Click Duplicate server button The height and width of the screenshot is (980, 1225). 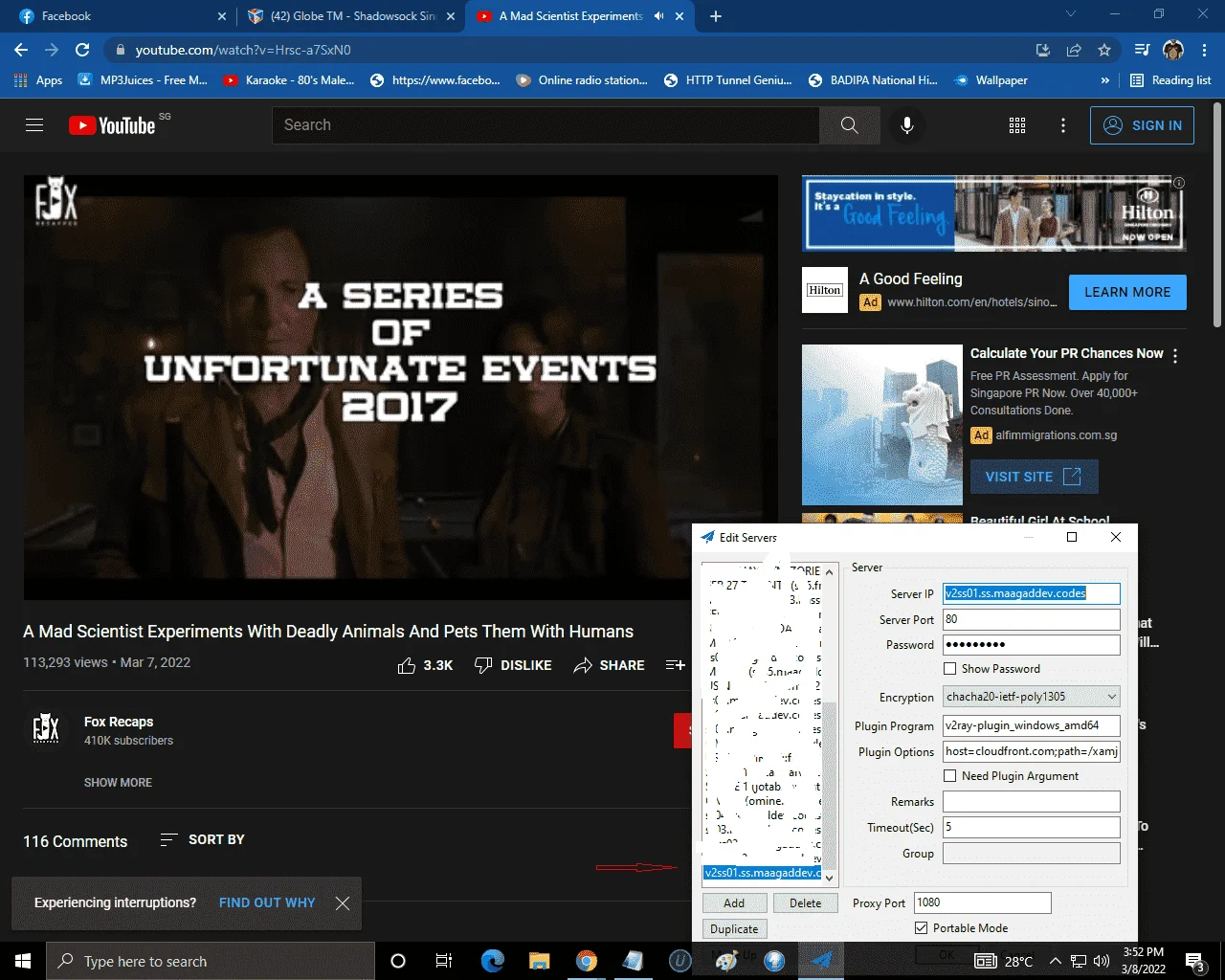734,929
